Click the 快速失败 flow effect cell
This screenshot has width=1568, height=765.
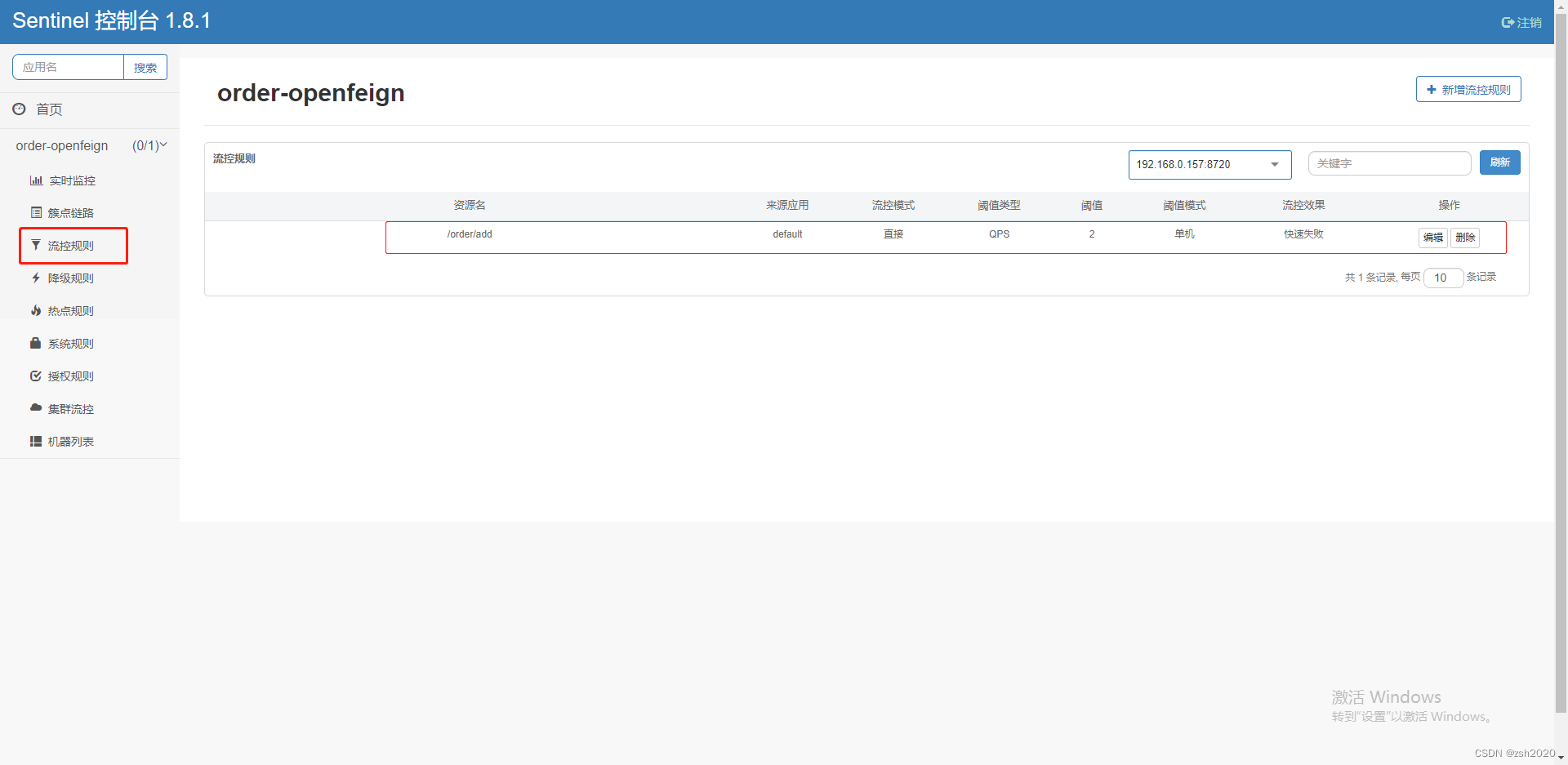pos(1303,234)
